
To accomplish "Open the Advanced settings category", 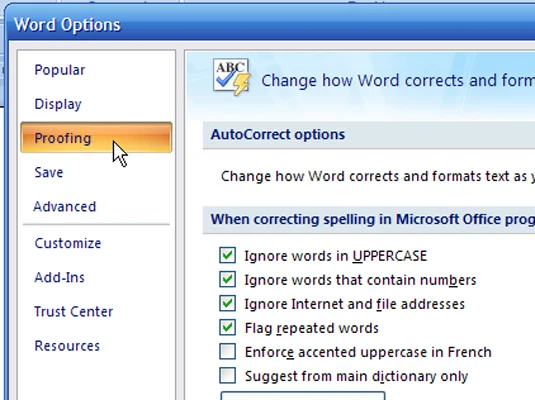I will click(x=64, y=206).
